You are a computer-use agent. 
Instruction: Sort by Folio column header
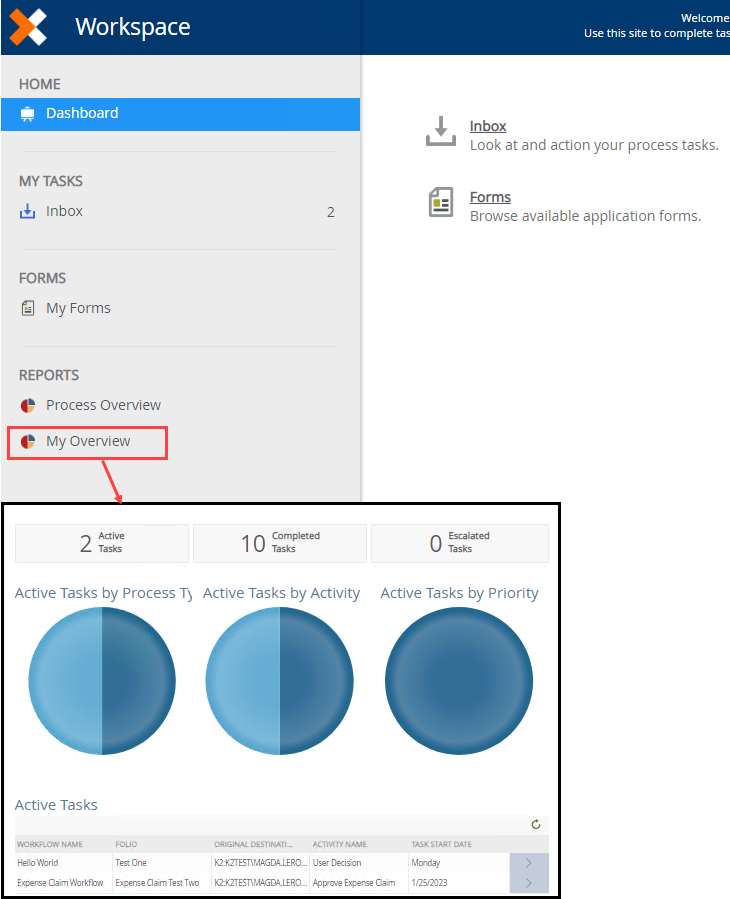pos(126,844)
